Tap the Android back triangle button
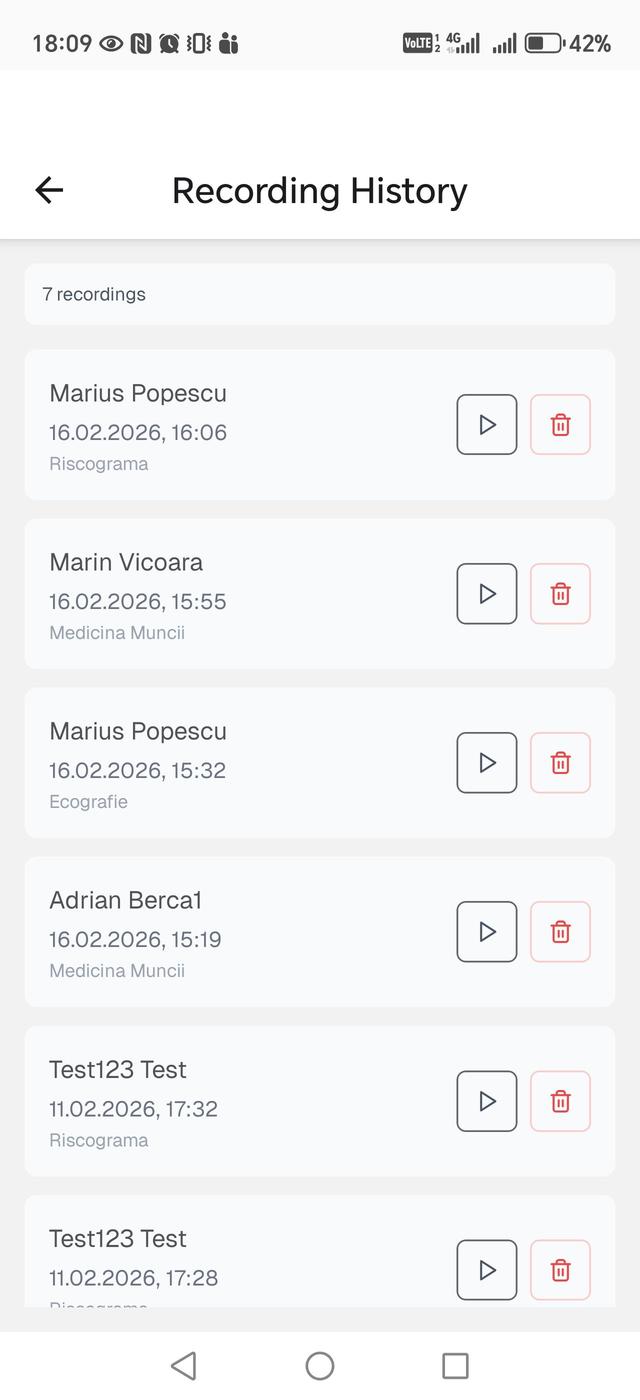This screenshot has height=1400, width=640. (183, 1366)
